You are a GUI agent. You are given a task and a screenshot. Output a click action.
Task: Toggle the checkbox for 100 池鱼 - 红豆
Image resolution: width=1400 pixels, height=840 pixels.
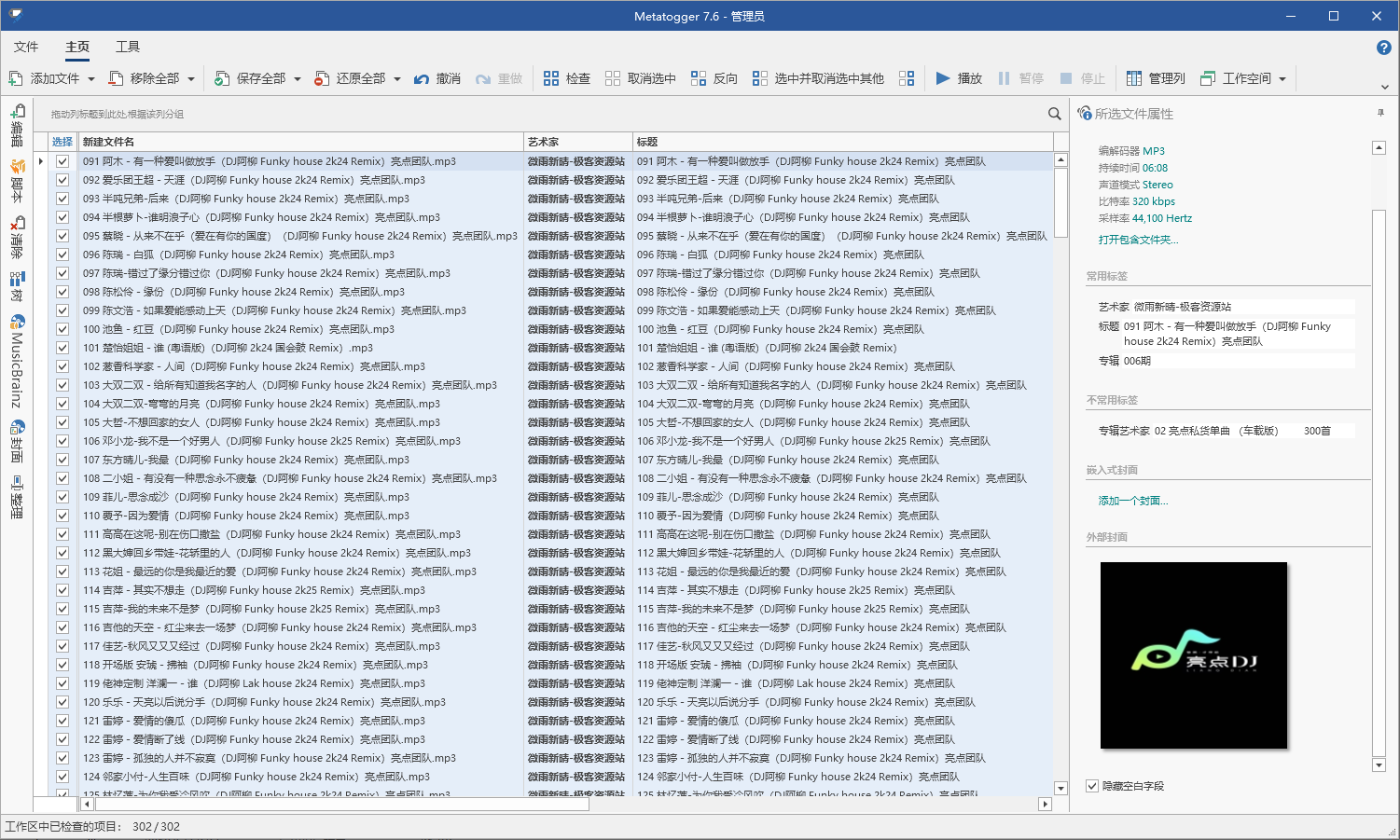point(62,329)
